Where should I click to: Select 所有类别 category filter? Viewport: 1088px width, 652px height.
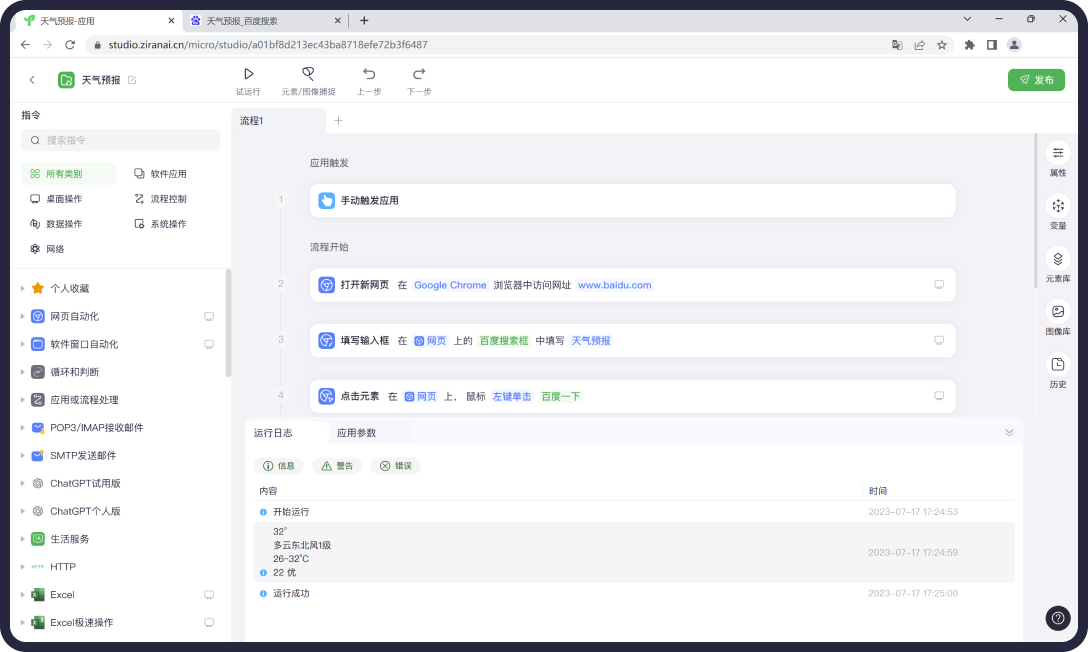click(68, 173)
